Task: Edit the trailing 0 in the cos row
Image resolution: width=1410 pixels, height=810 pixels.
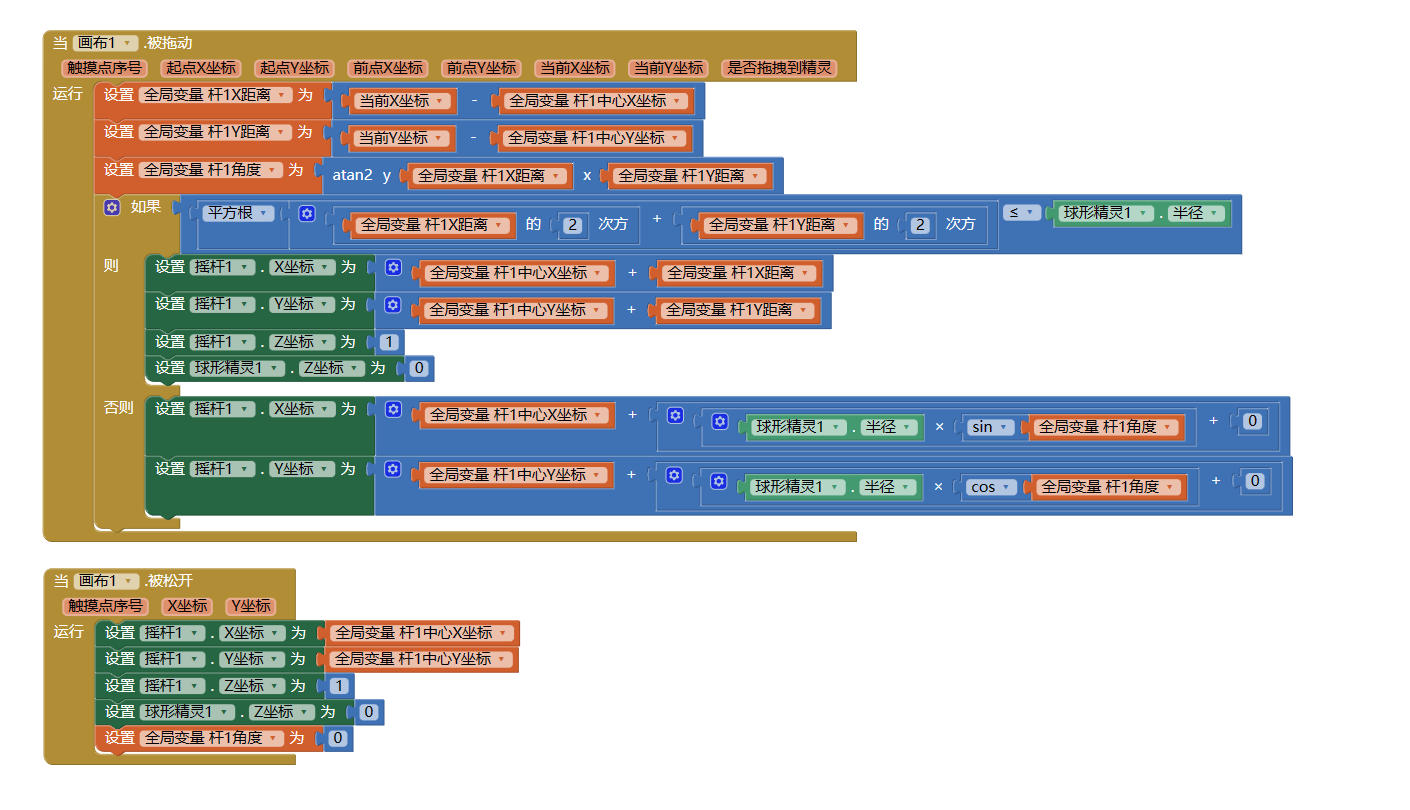Action: (x=1254, y=481)
